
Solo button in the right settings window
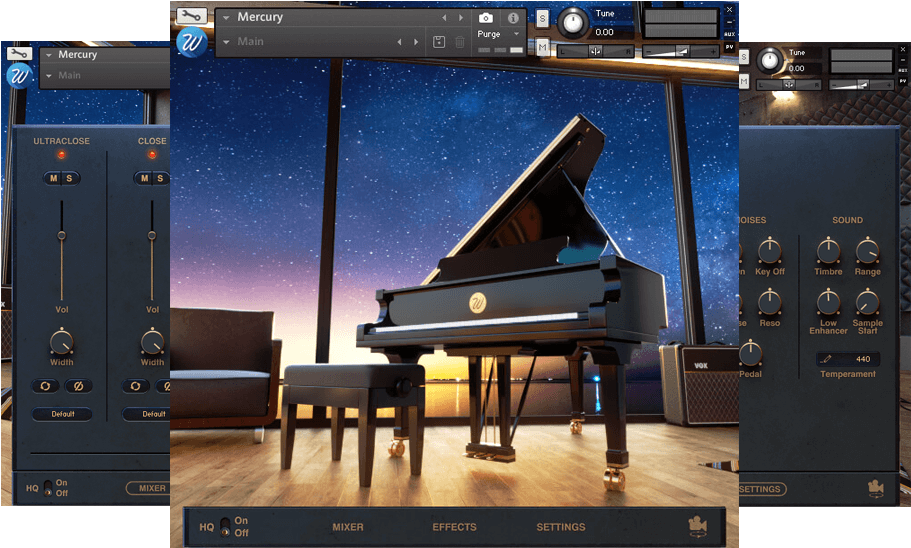coord(744,57)
